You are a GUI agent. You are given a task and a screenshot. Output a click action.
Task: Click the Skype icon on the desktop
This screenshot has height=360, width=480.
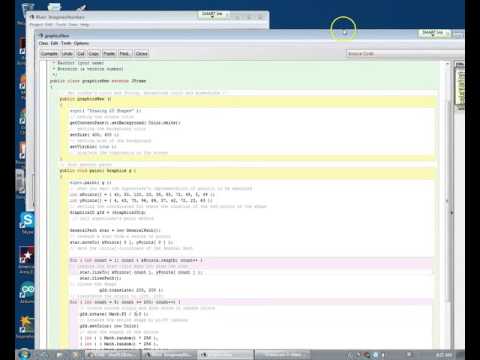coord(26,223)
